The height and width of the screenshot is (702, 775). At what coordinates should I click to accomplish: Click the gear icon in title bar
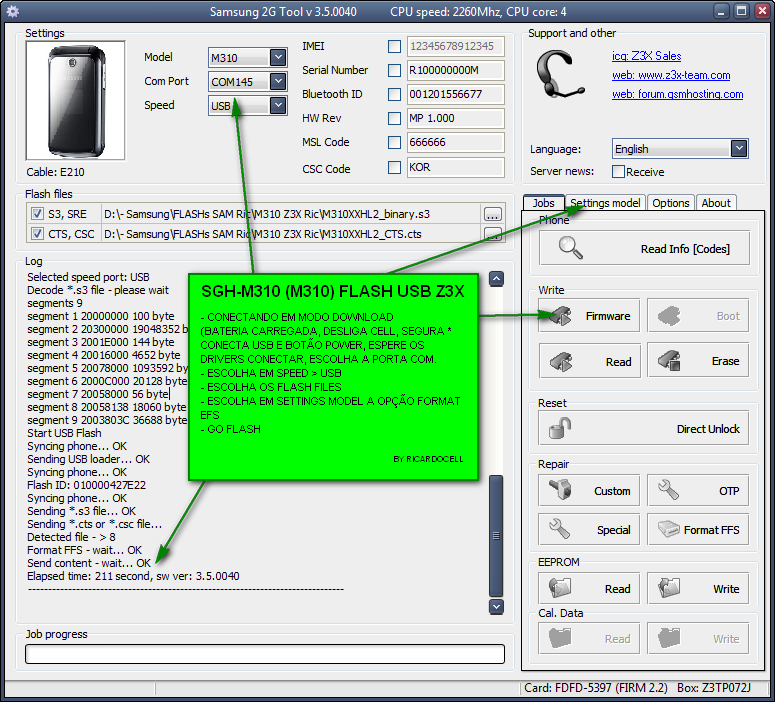(13, 11)
